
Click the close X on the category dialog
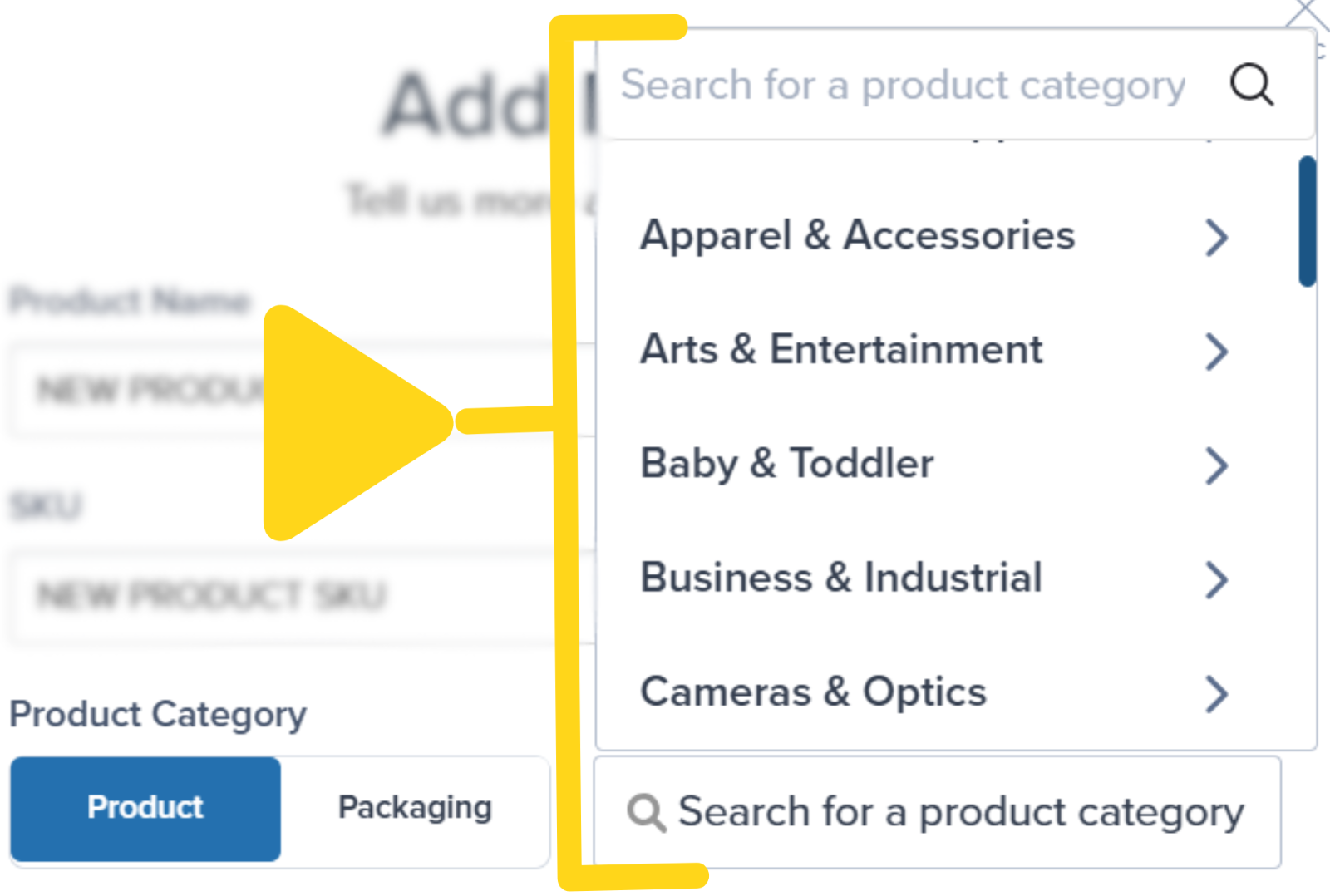tap(1307, 12)
